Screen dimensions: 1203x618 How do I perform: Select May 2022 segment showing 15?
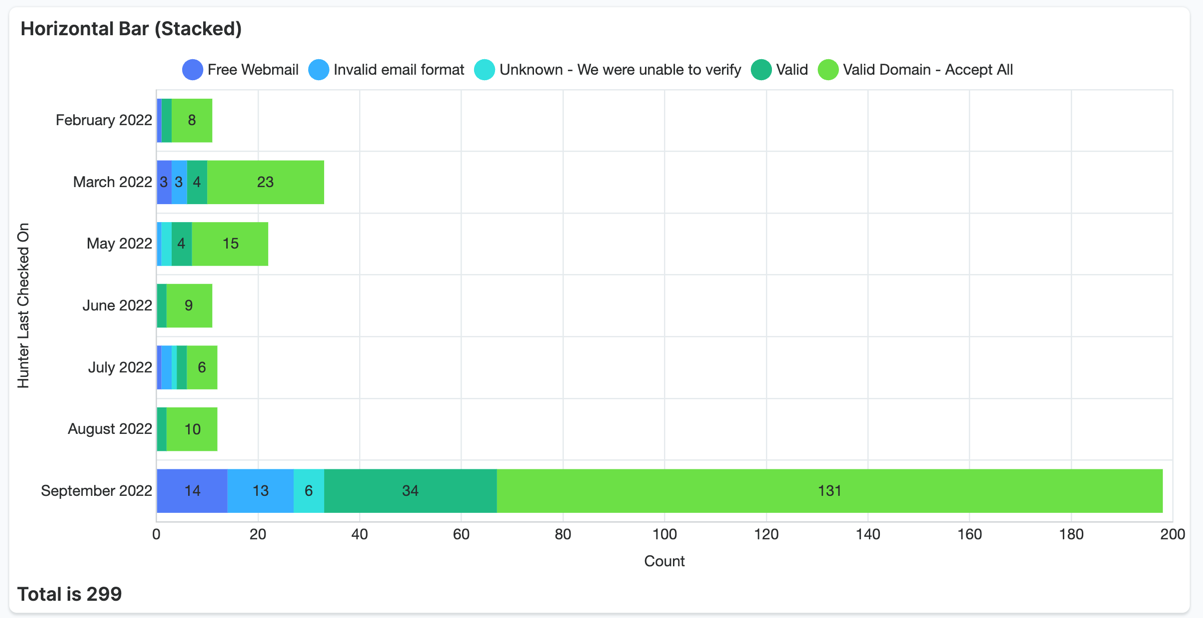tap(230, 244)
